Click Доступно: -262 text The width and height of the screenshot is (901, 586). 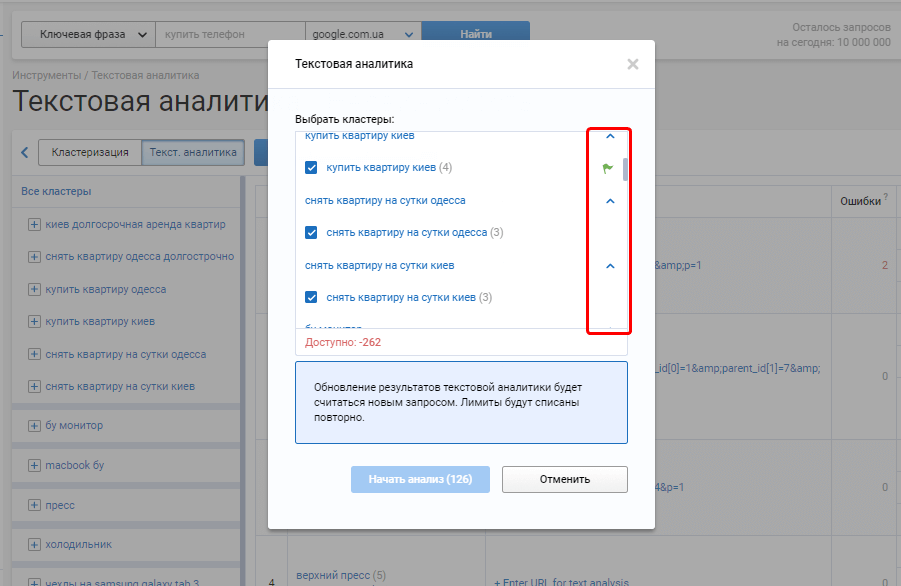(343, 342)
